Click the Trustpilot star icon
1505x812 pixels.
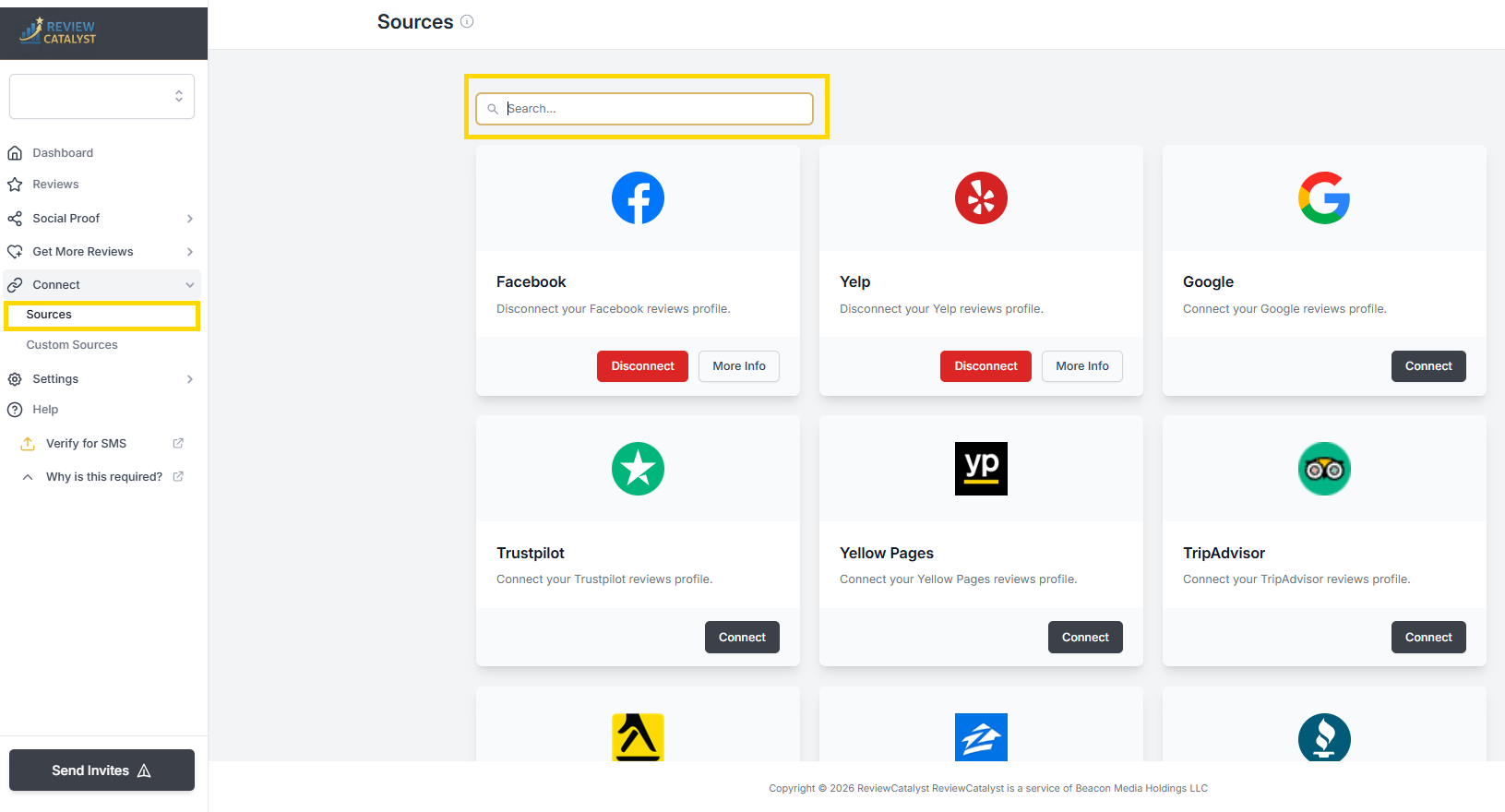coord(638,469)
